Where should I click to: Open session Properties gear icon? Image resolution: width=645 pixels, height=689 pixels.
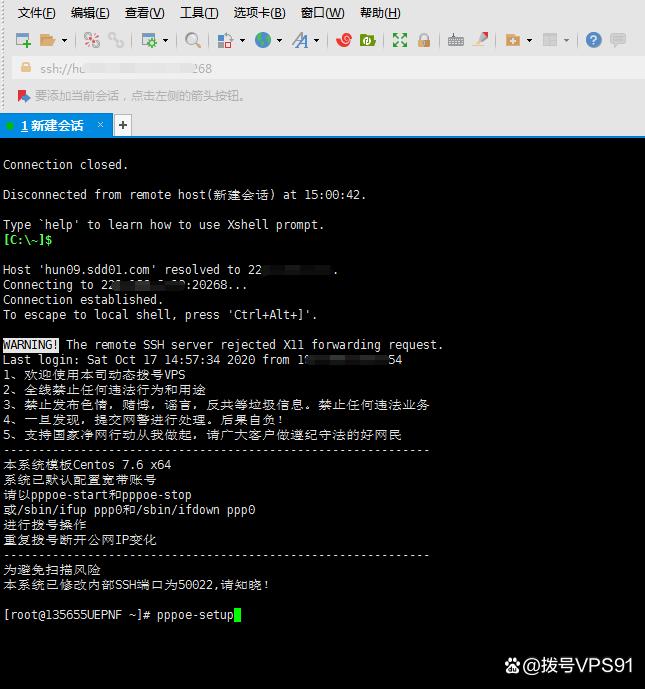tap(149, 40)
